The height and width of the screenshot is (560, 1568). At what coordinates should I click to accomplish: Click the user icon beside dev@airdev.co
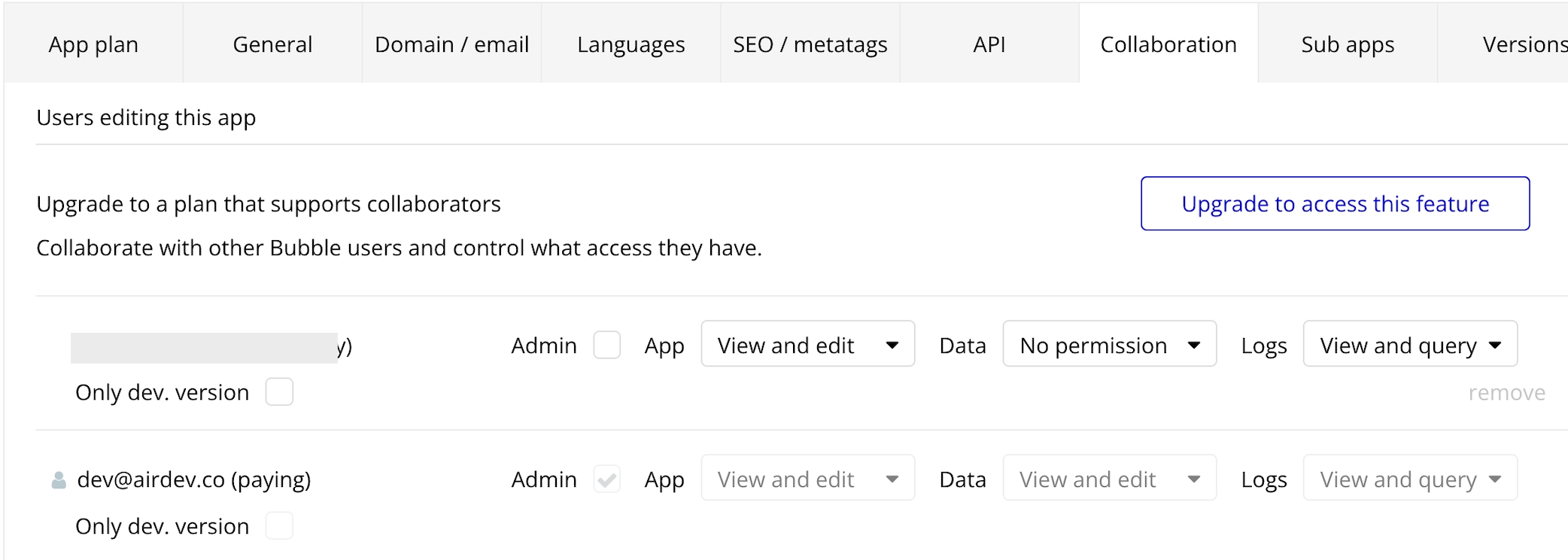pyautogui.click(x=58, y=480)
